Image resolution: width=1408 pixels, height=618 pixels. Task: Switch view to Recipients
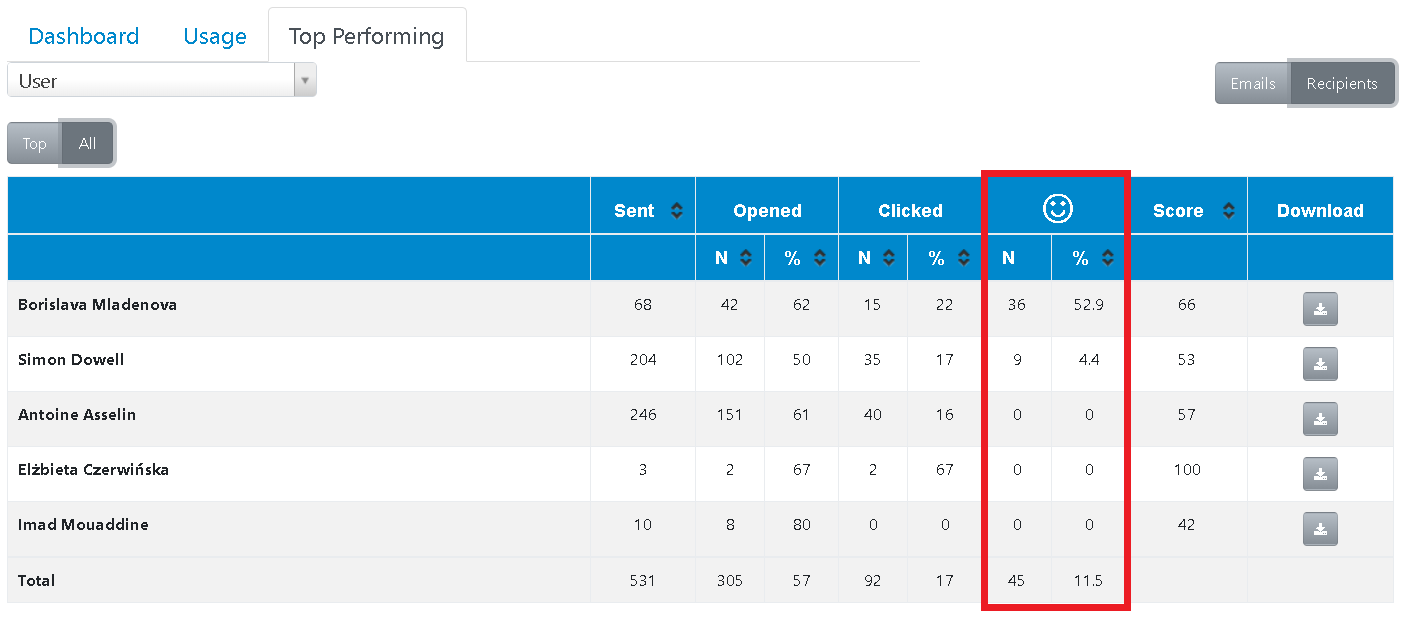tap(1342, 83)
